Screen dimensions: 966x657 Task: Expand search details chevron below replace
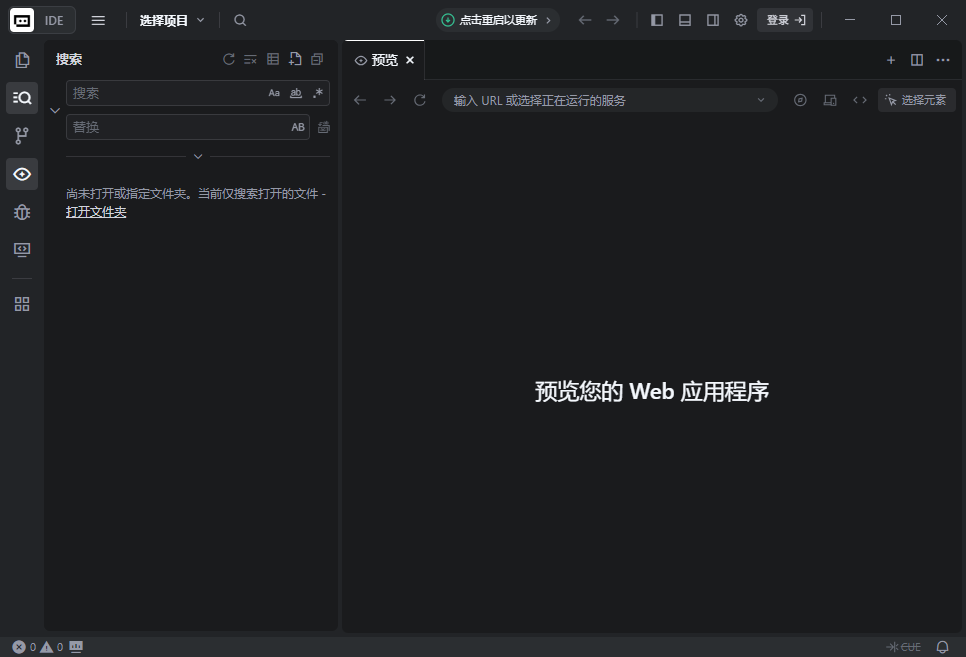click(198, 157)
